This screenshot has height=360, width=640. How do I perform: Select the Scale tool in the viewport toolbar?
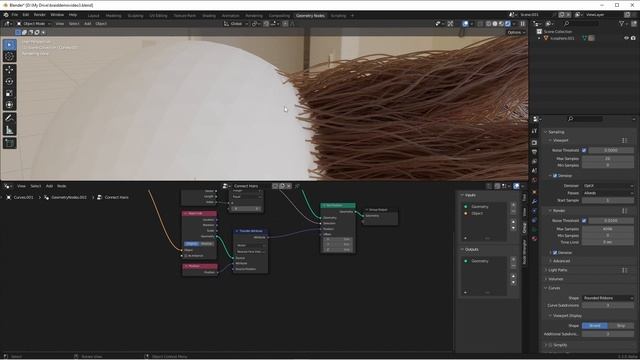click(x=9, y=93)
